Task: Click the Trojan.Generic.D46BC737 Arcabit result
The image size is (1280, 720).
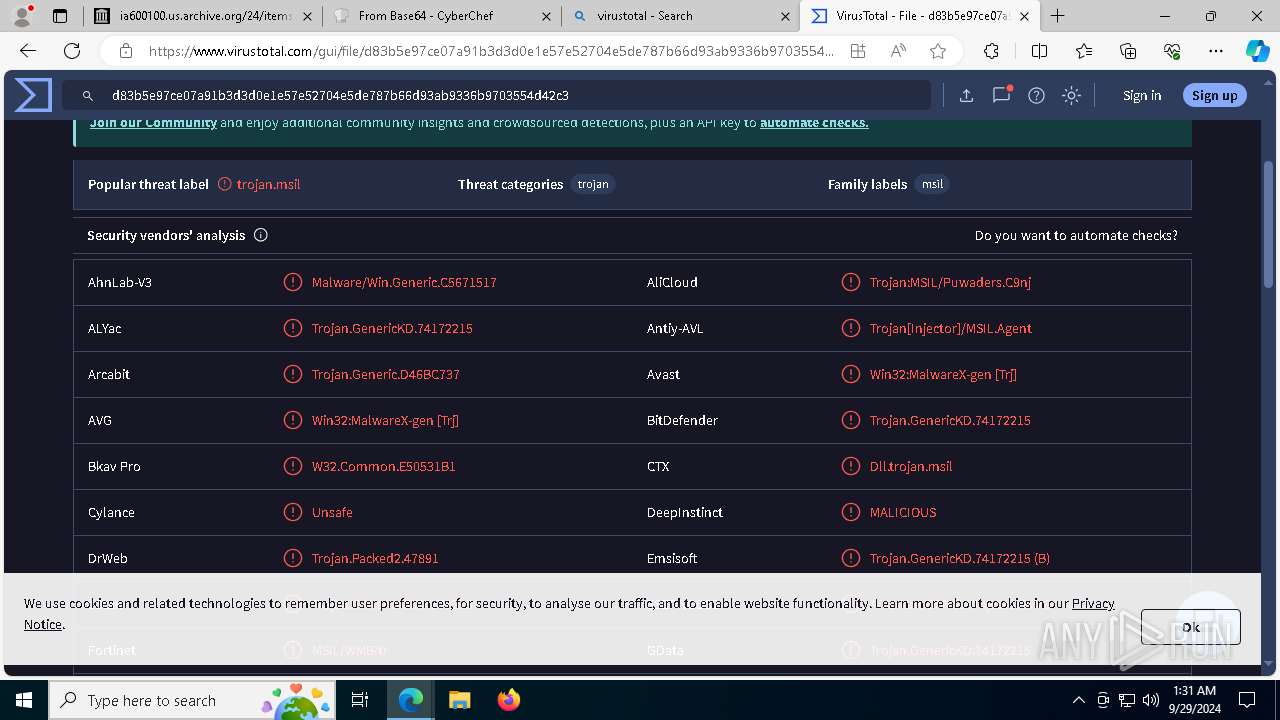Action: [x=386, y=375]
